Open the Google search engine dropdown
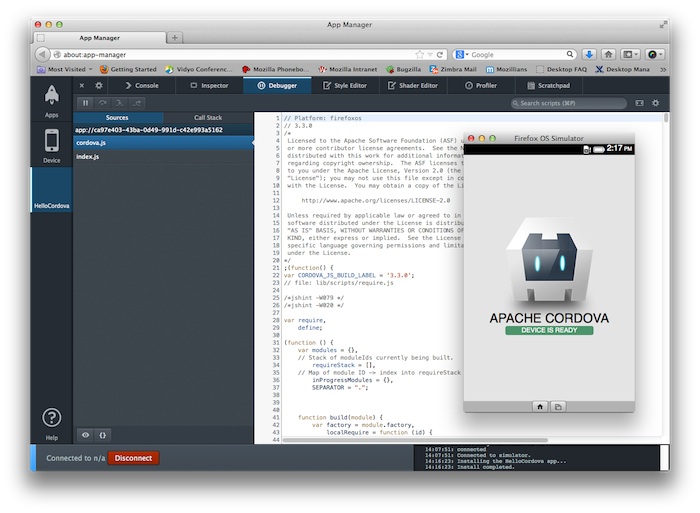 click(x=461, y=54)
